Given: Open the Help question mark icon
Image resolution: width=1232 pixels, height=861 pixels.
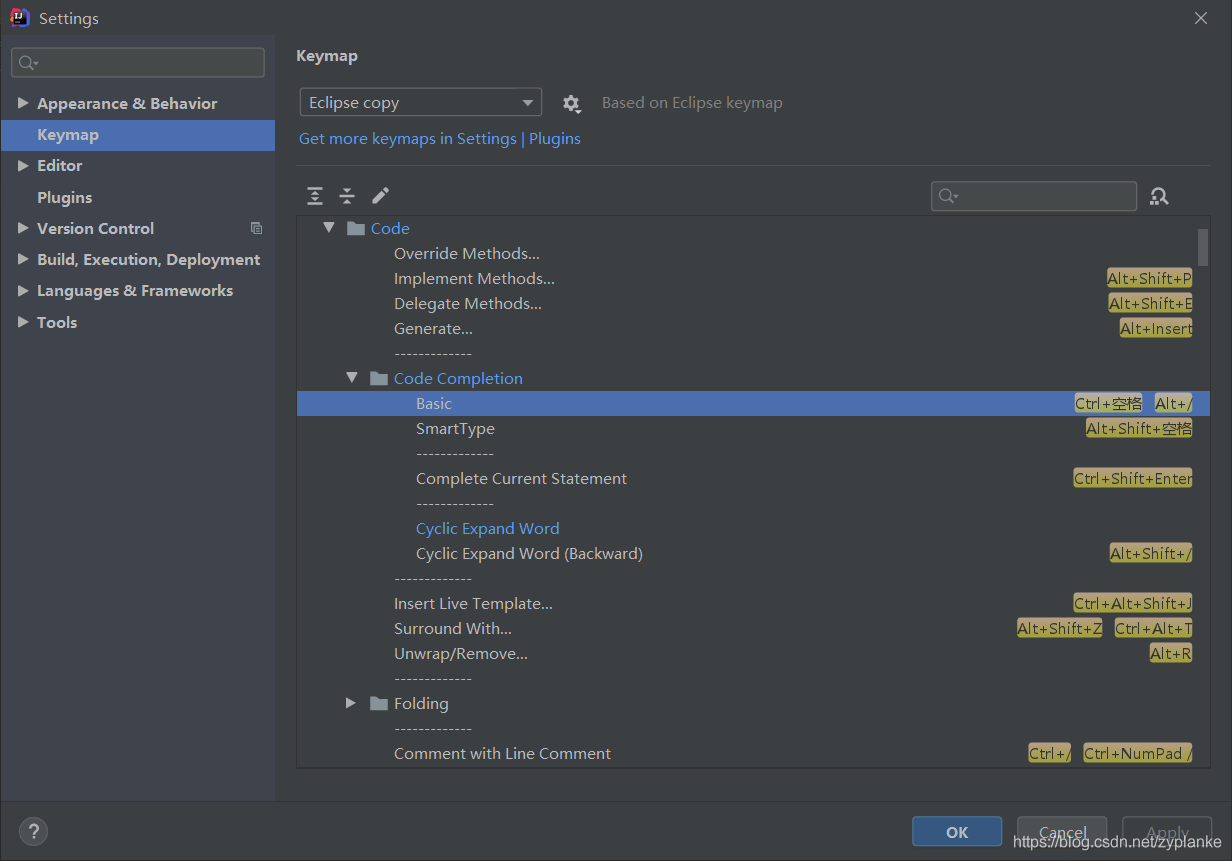Looking at the screenshot, I should 33,831.
